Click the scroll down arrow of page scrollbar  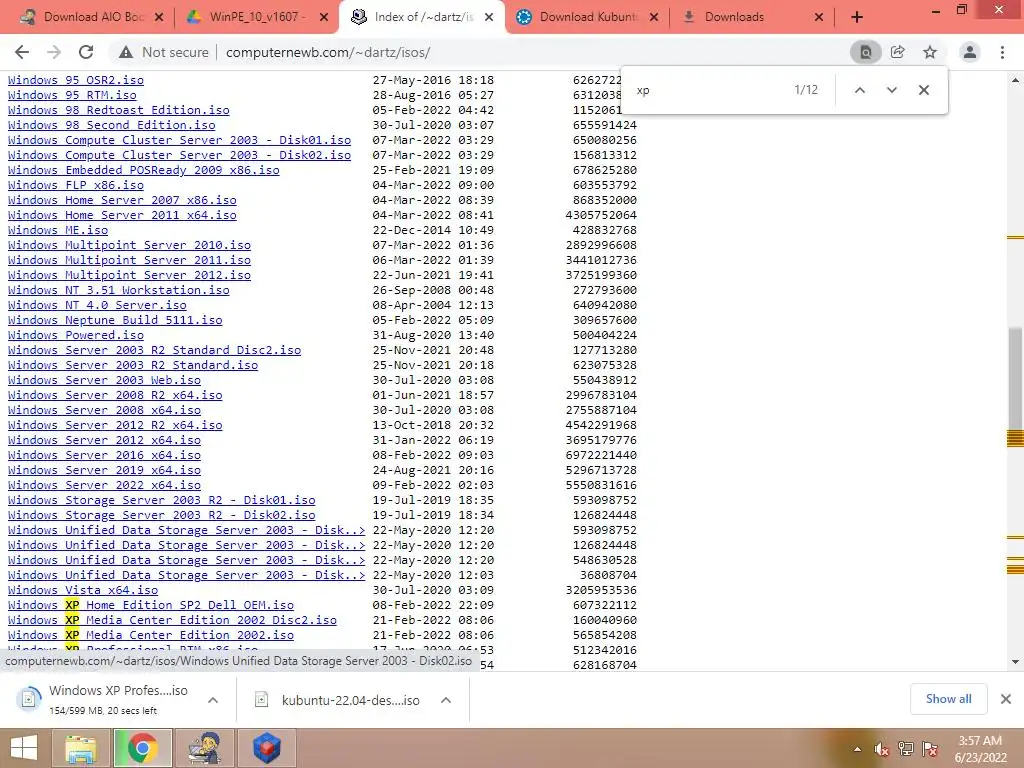point(1015,662)
